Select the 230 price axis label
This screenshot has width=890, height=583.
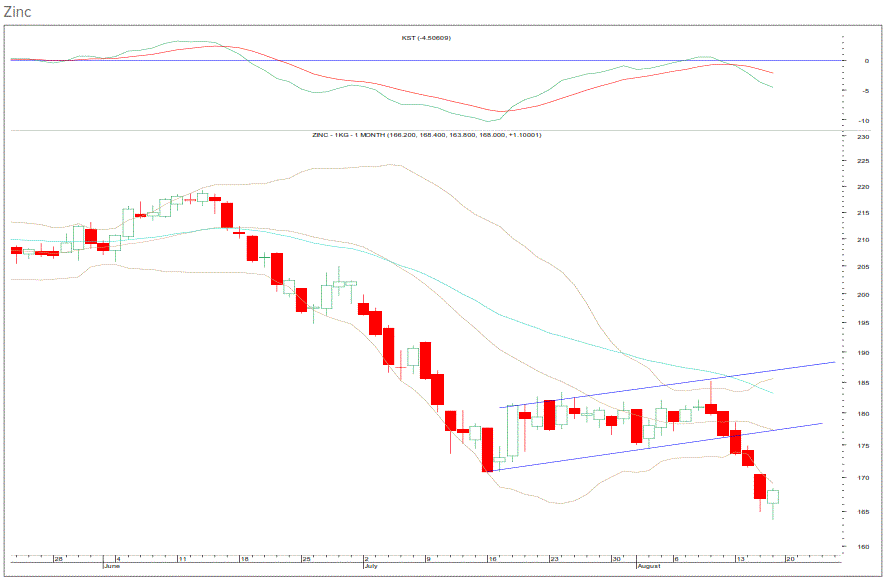(863, 137)
